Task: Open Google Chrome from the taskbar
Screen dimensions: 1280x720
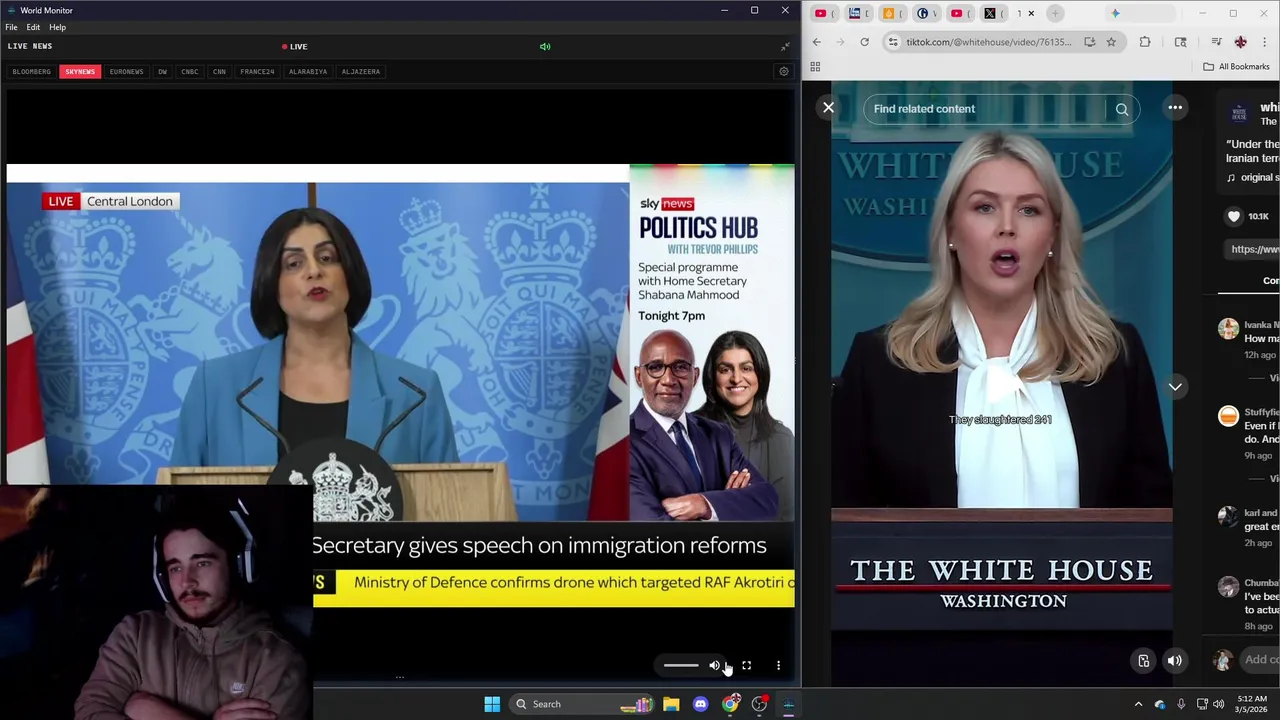Action: (x=730, y=704)
